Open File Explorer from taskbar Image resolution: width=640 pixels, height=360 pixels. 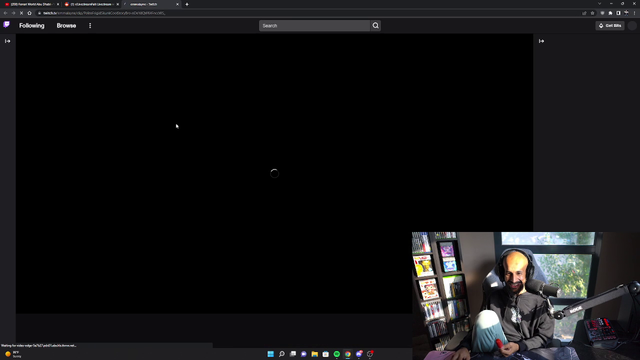click(x=315, y=354)
